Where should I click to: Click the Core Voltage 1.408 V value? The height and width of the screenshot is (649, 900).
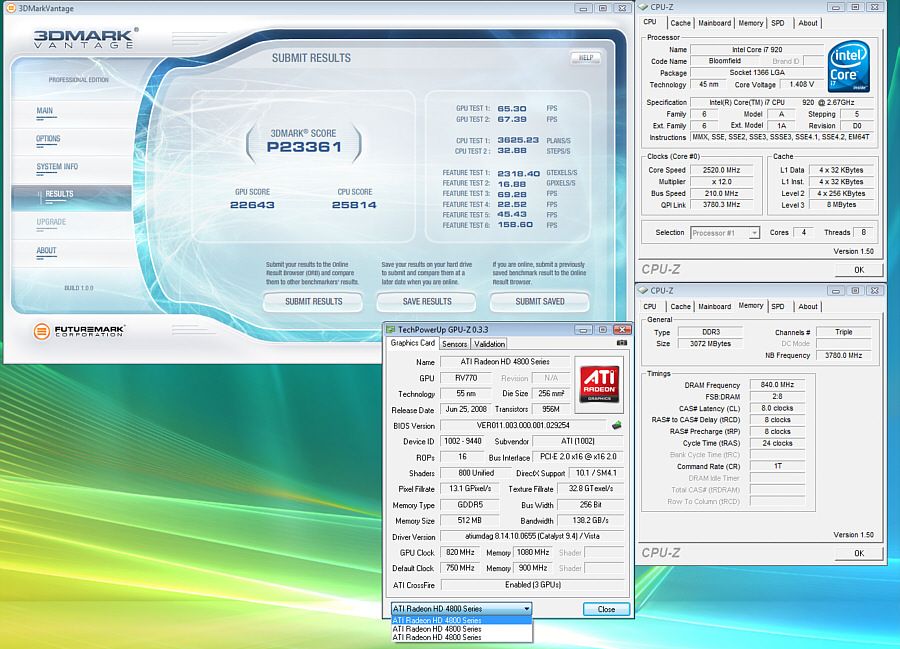click(x=801, y=84)
